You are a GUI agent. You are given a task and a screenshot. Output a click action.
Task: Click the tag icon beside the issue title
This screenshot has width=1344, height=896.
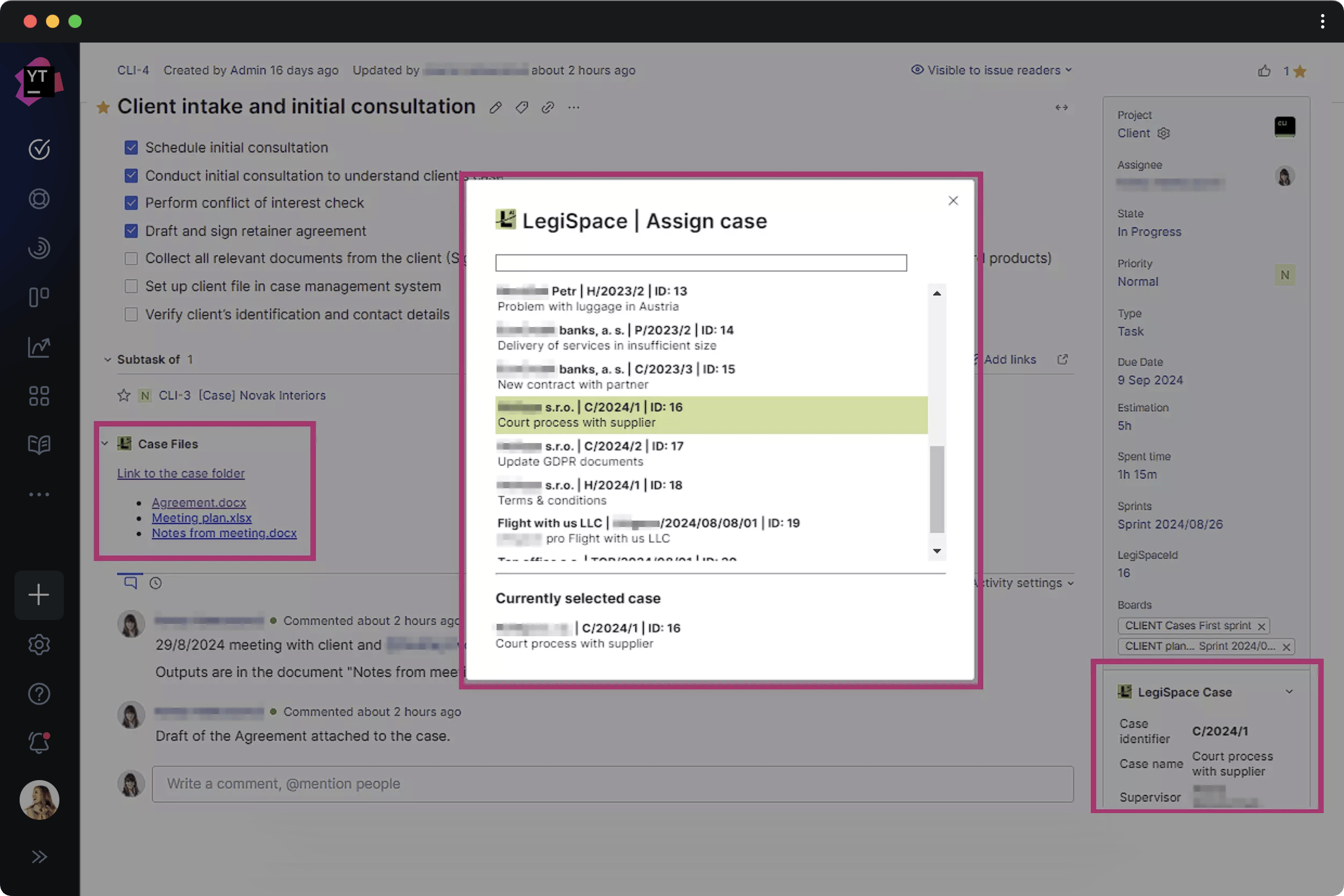click(x=521, y=108)
